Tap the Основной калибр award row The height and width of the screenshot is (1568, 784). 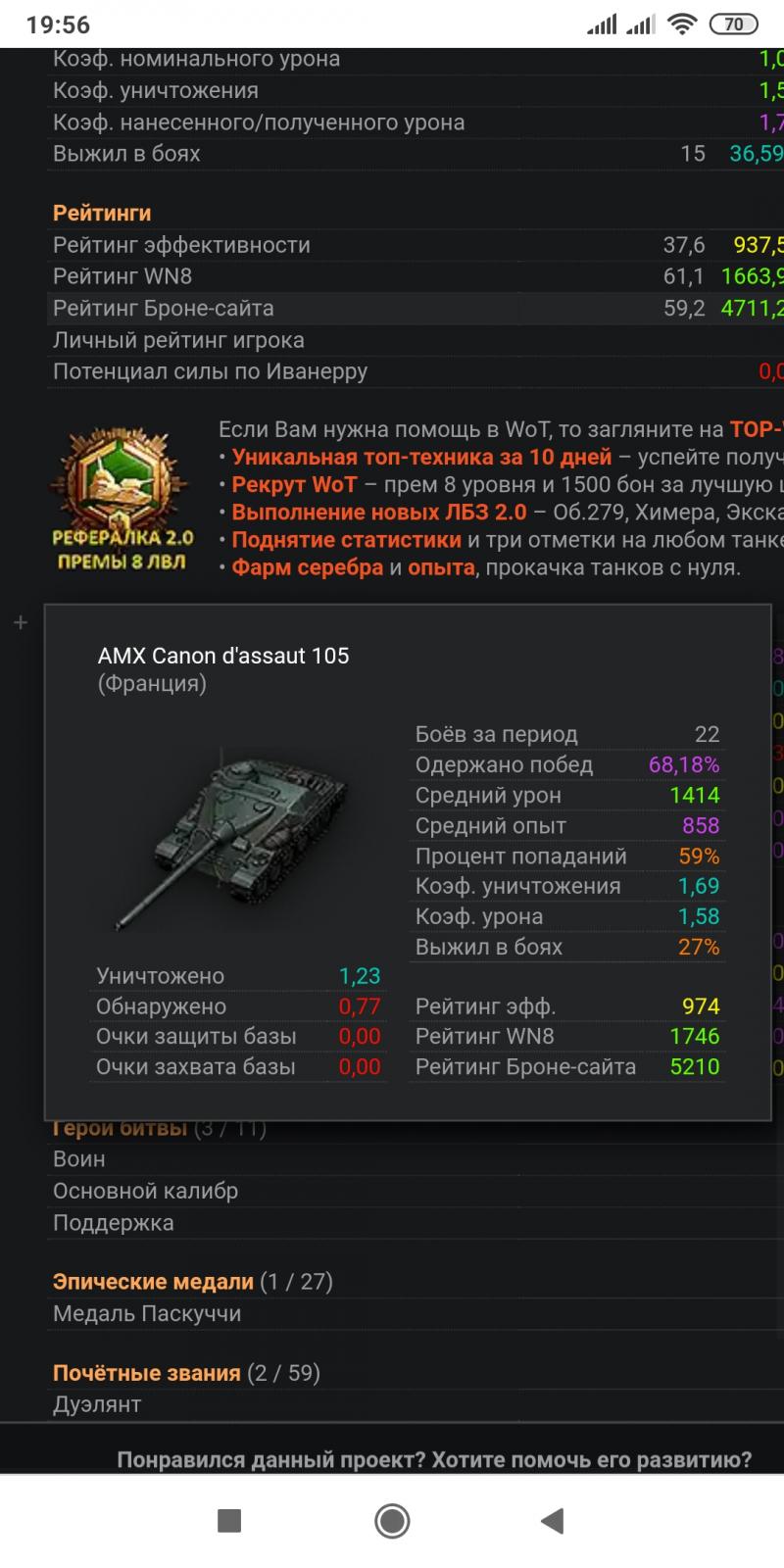(145, 1192)
